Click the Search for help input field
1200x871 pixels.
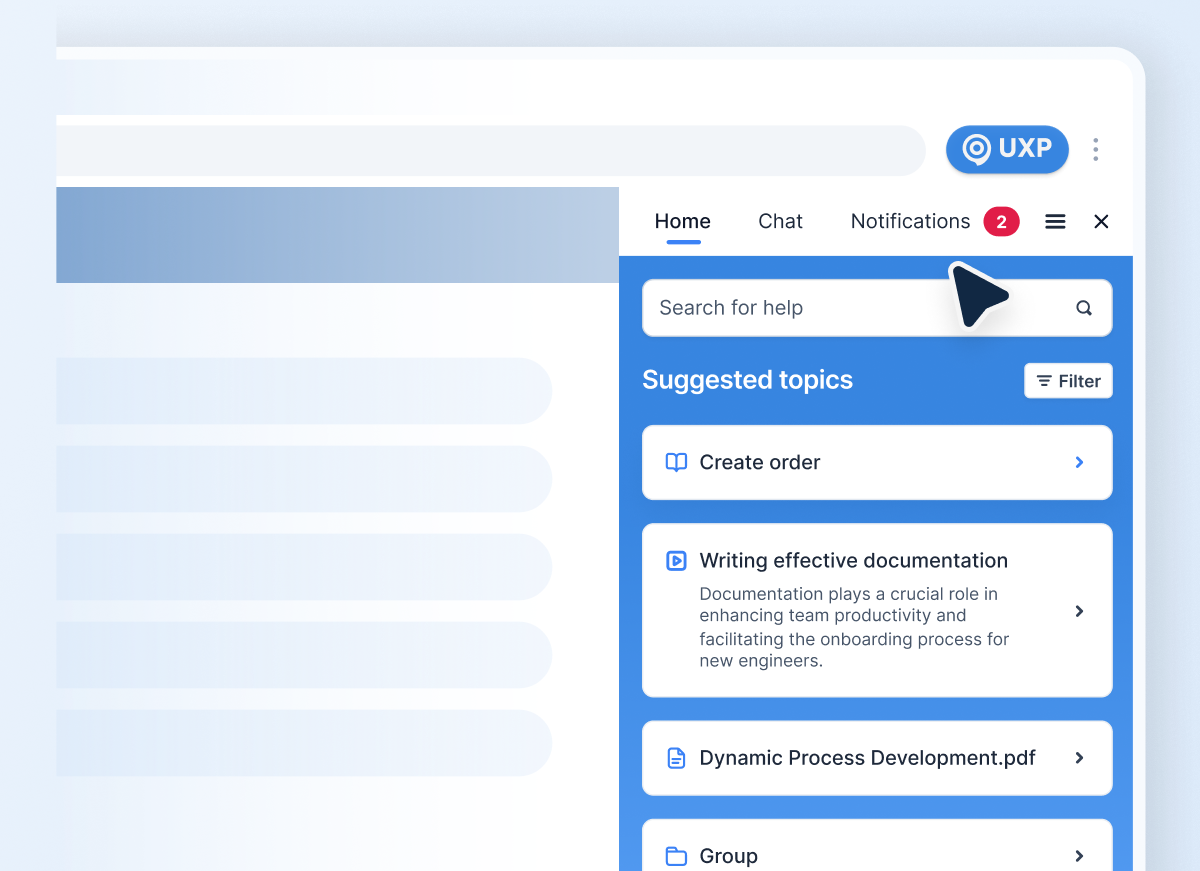pyautogui.click(x=800, y=308)
